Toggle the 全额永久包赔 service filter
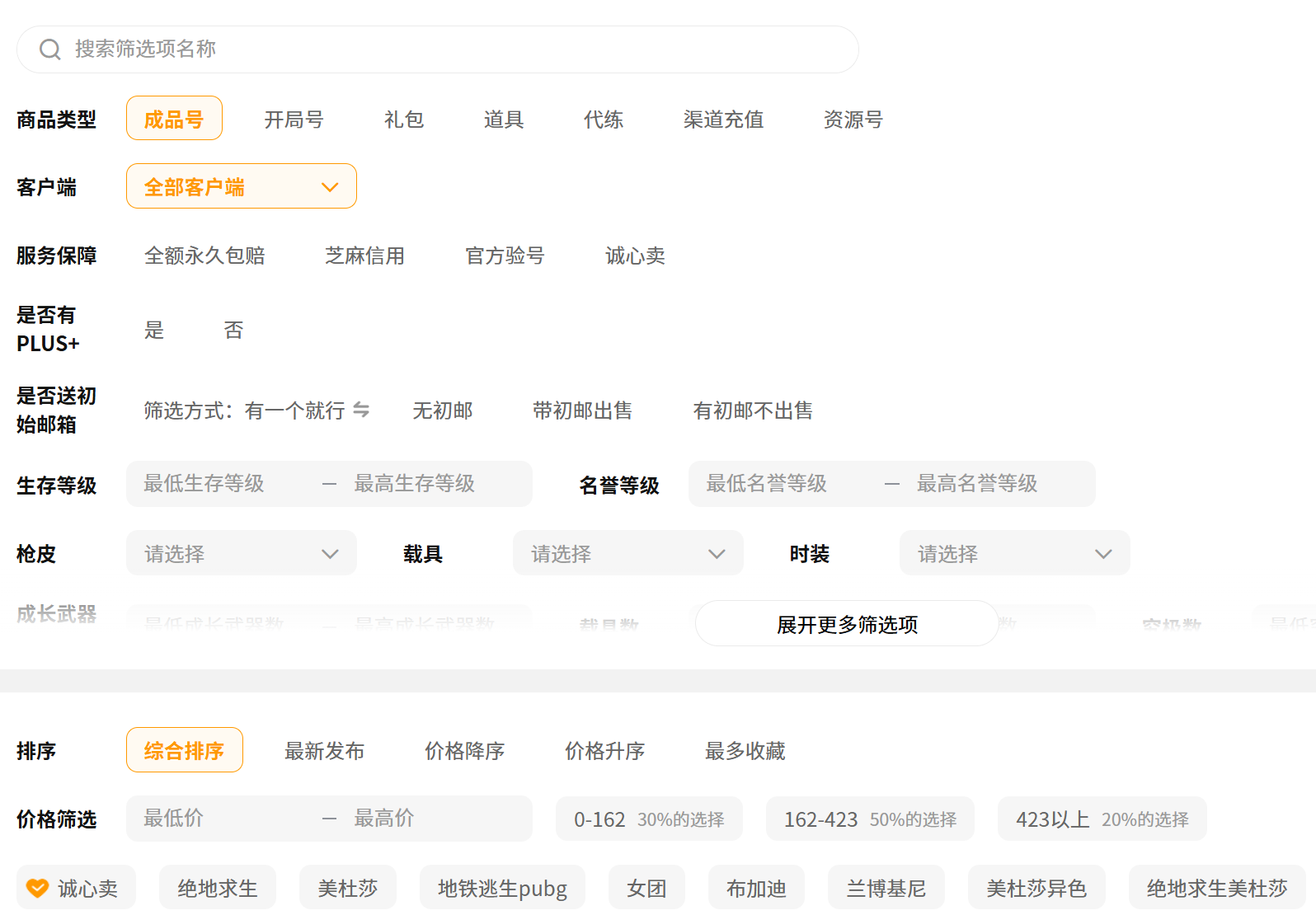Screen dimensions: 1316x915 pos(204,256)
